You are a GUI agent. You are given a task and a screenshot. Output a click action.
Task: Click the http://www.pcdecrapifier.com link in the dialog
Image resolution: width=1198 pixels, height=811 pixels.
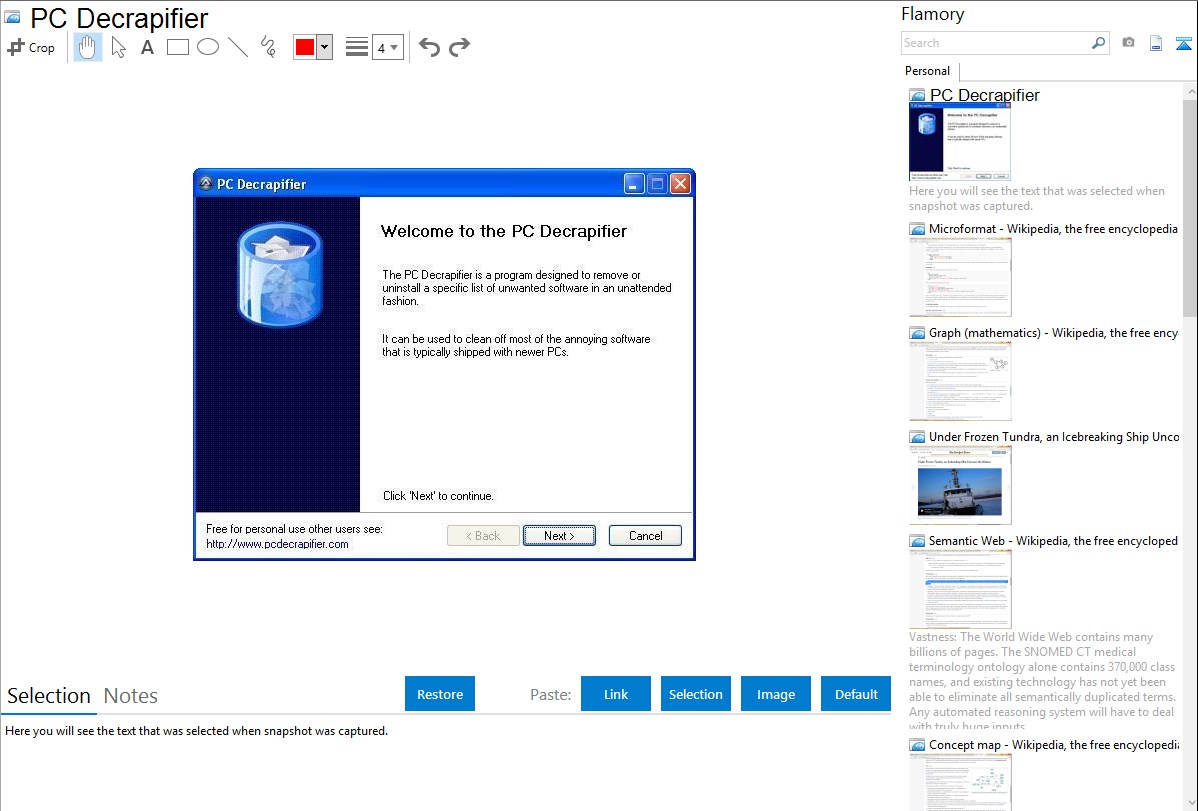point(277,544)
